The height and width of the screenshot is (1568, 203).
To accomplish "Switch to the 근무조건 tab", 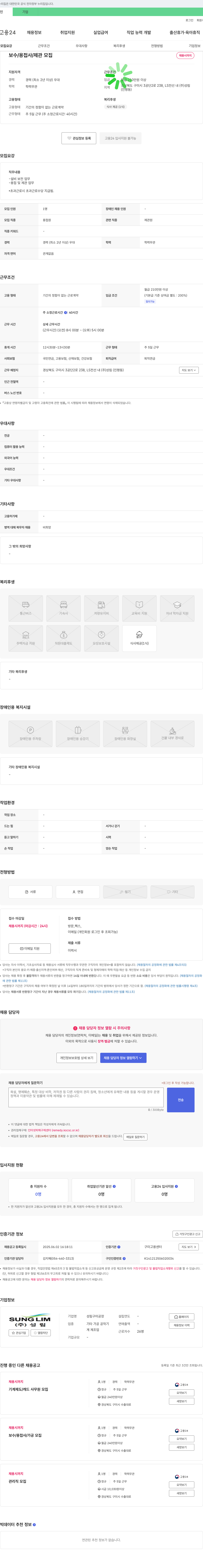I will [x=44, y=46].
